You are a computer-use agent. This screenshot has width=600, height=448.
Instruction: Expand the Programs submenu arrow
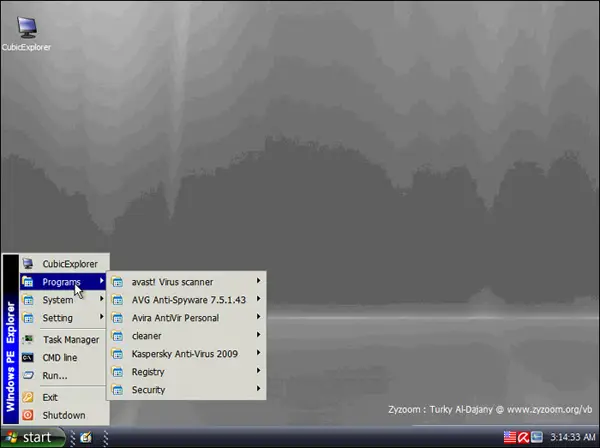pos(101,281)
